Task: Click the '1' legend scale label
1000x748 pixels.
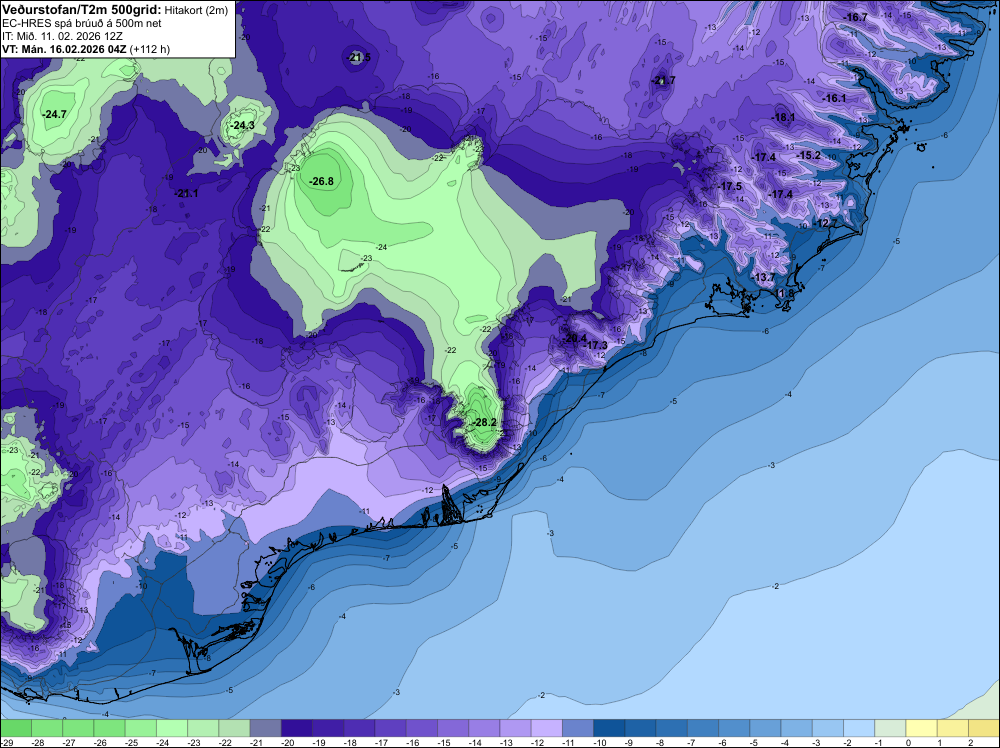Action: 939,743
